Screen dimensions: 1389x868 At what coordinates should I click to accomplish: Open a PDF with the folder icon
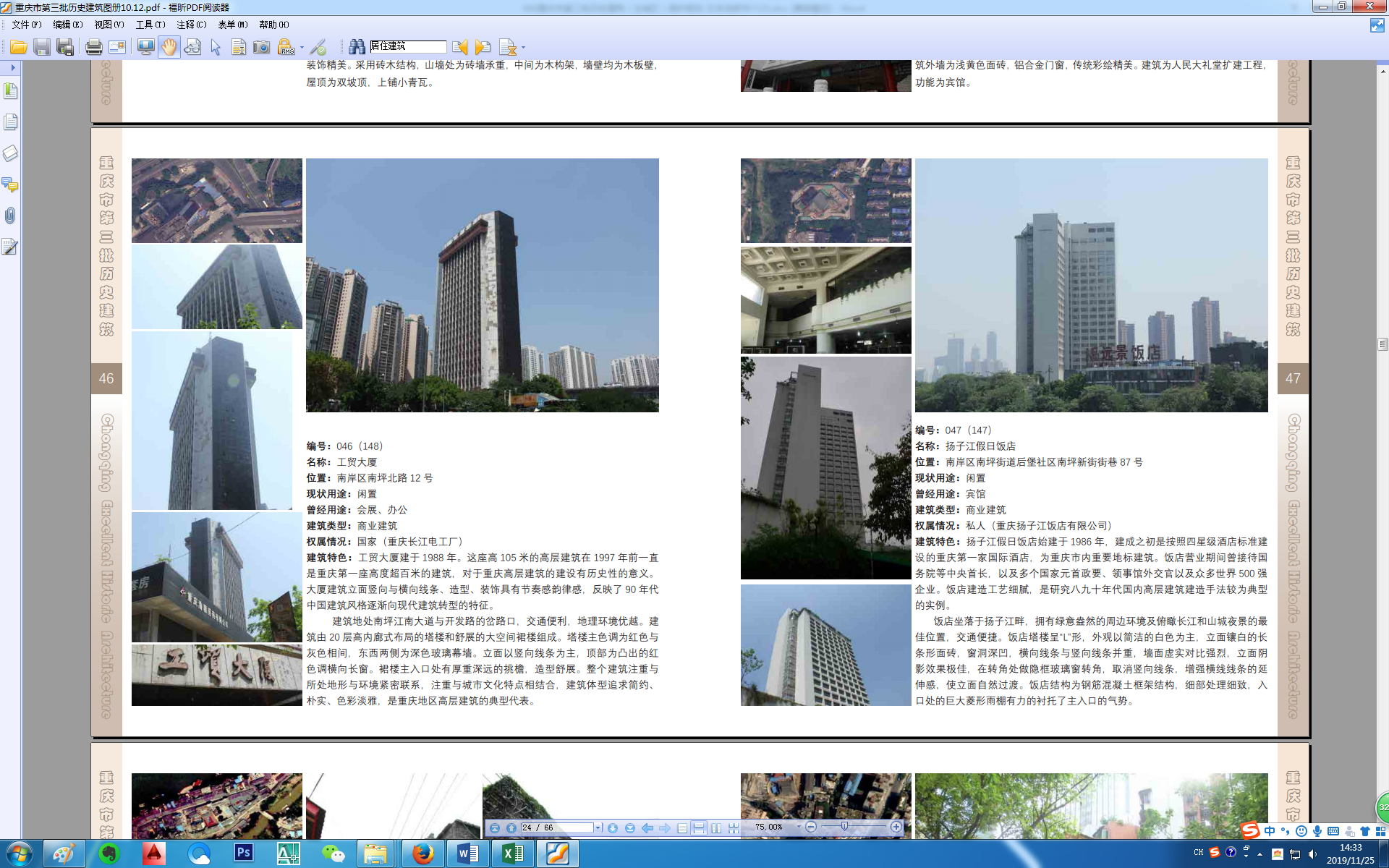point(18,47)
